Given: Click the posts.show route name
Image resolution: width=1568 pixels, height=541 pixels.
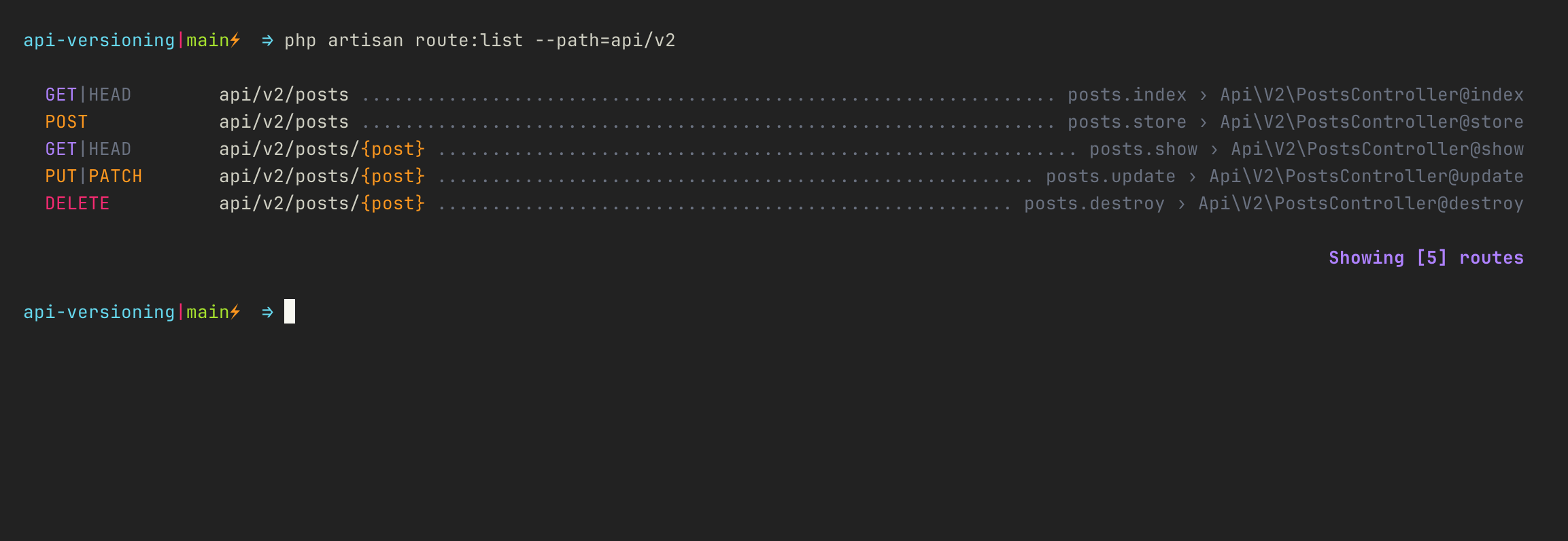Looking at the screenshot, I should (1144, 150).
